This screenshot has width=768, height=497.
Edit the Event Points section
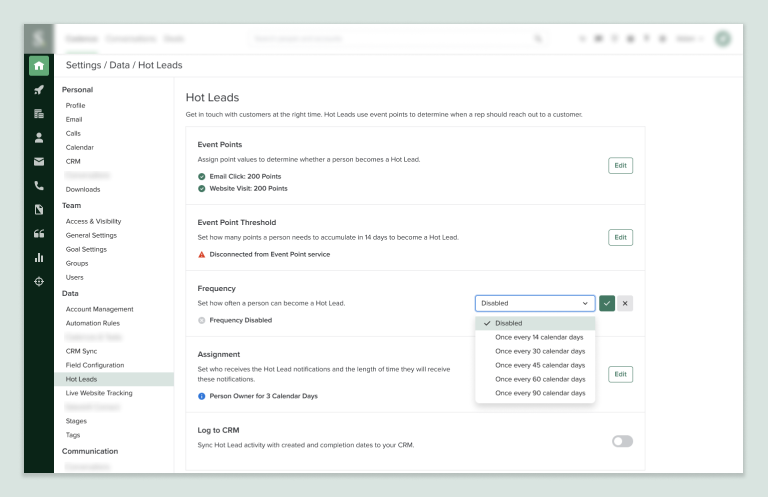point(621,166)
